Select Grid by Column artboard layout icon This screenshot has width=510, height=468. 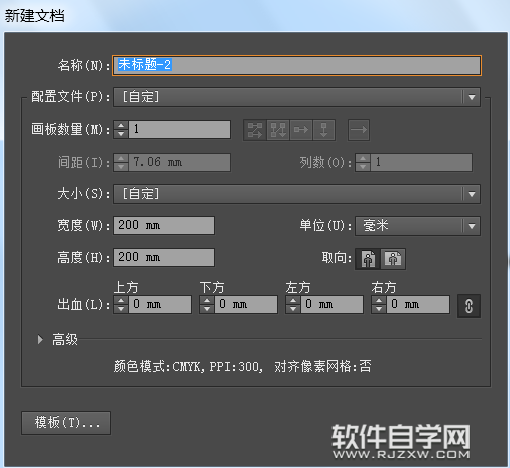[278, 130]
